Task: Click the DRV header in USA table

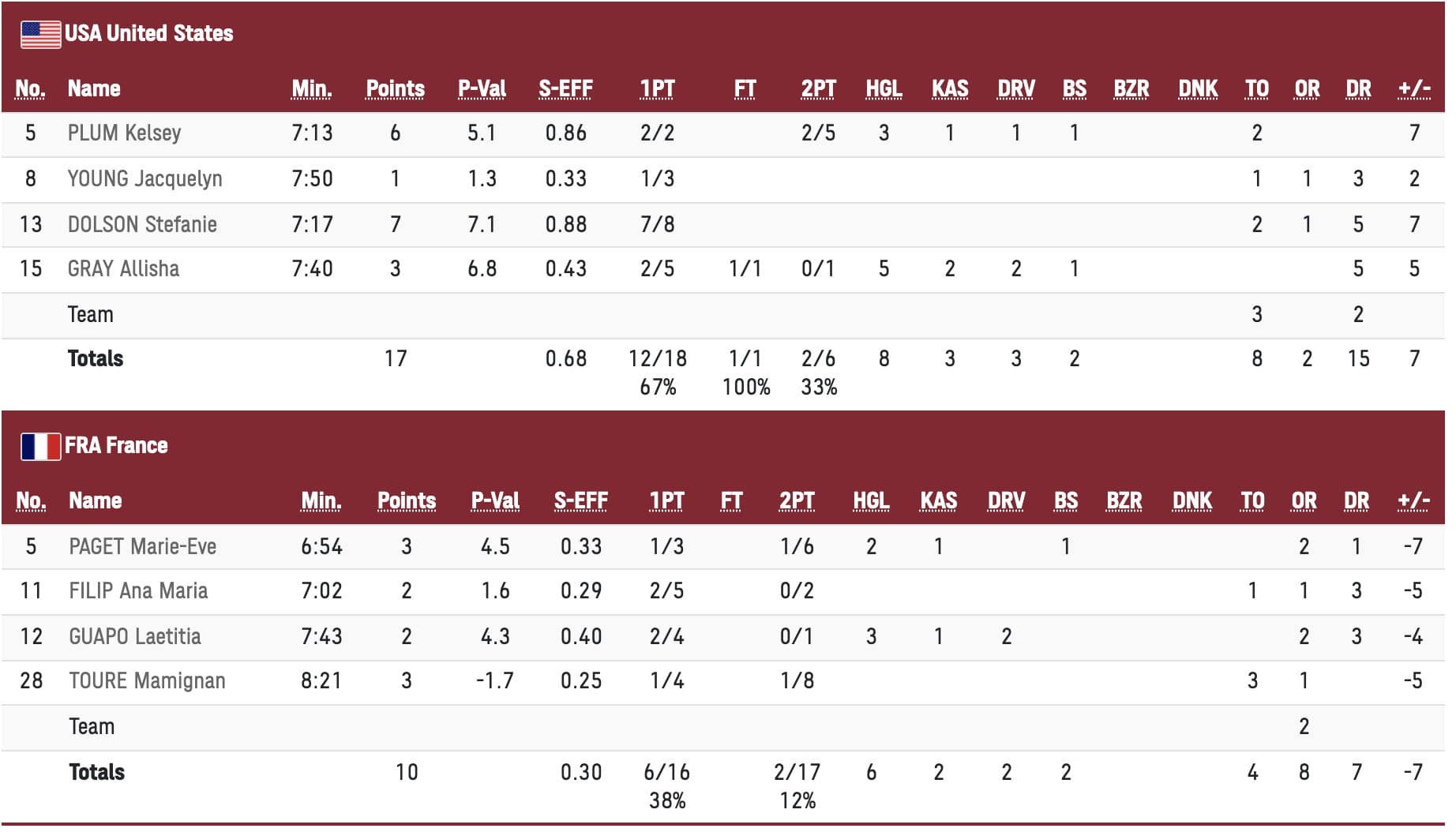Action: click(x=1015, y=89)
